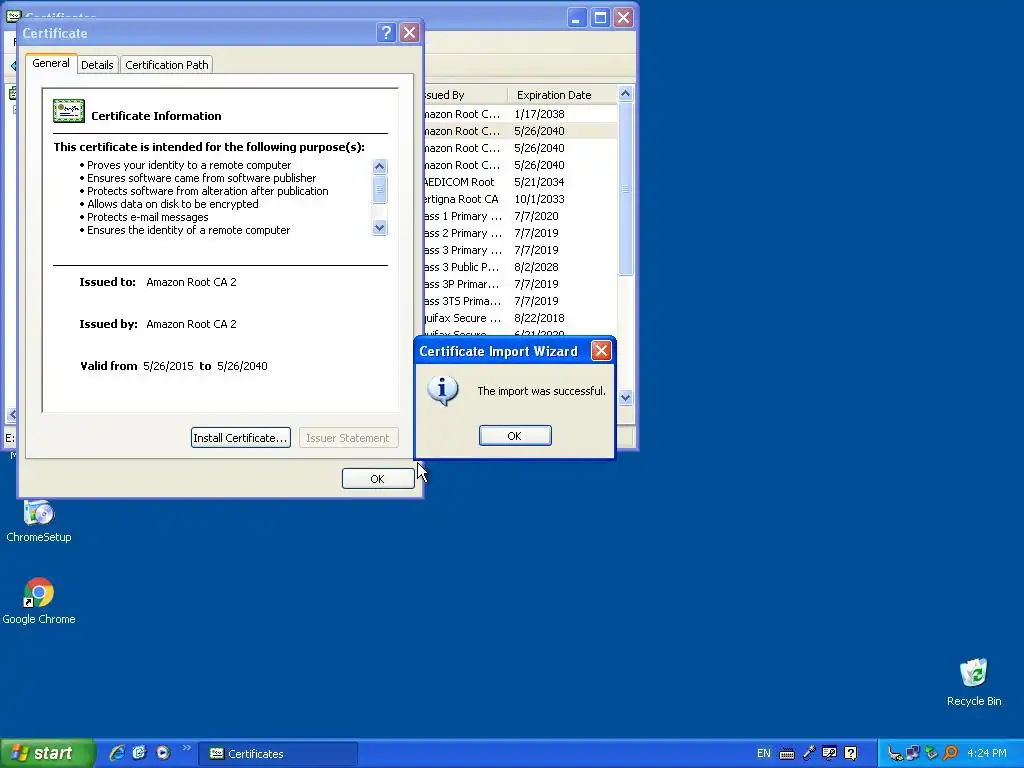The height and width of the screenshot is (768, 1024).
Task: Open the Recycle Bin desktop icon
Action: [974, 682]
